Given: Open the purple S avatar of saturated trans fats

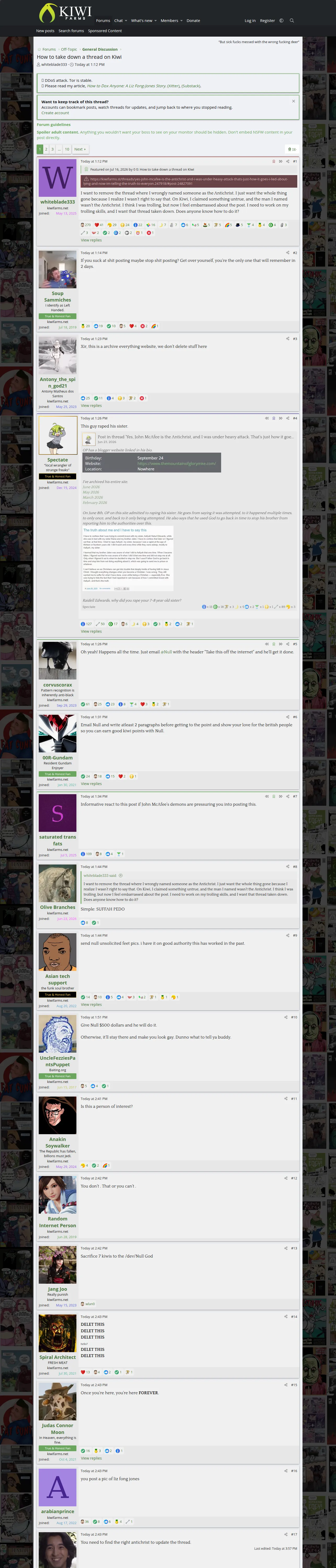Looking at the screenshot, I should (x=57, y=812).
